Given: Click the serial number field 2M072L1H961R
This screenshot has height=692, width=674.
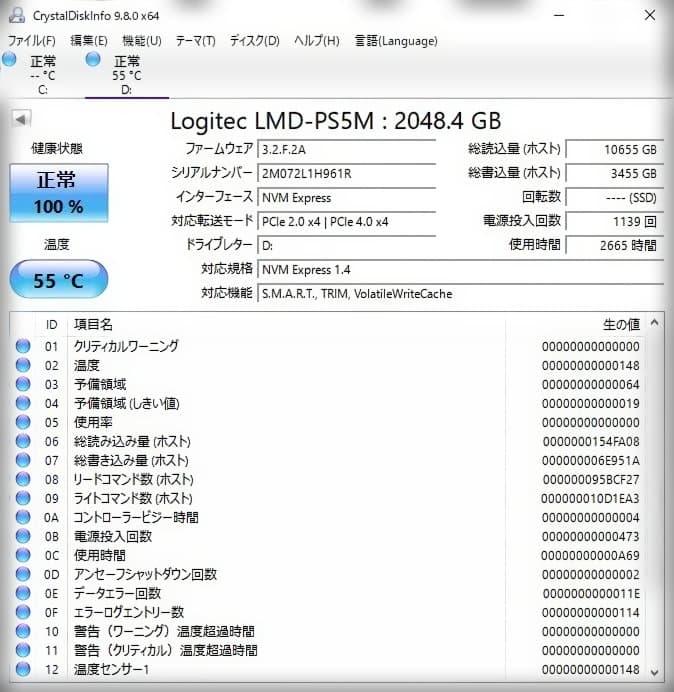Looking at the screenshot, I should pyautogui.click(x=346, y=173).
